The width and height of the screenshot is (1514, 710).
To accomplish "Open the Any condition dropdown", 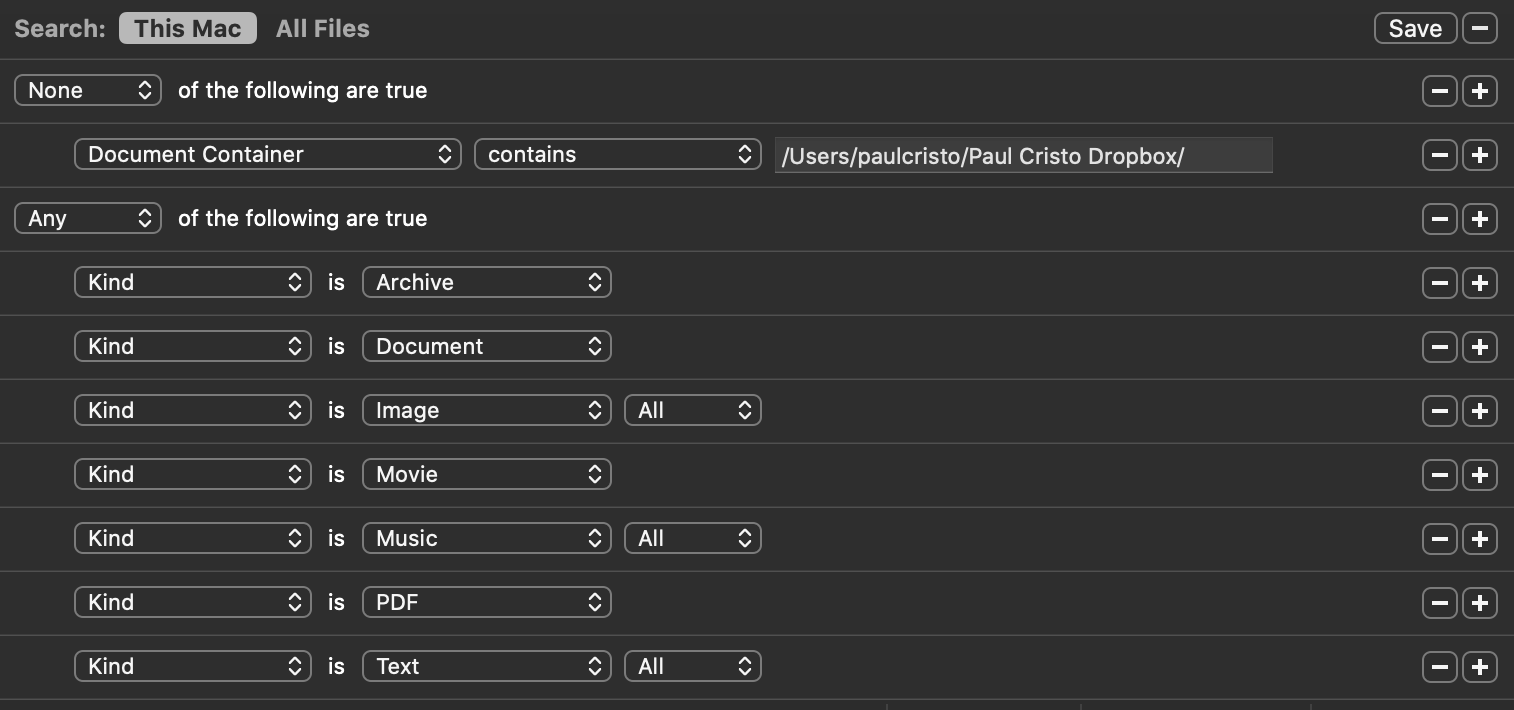I will 88,219.
